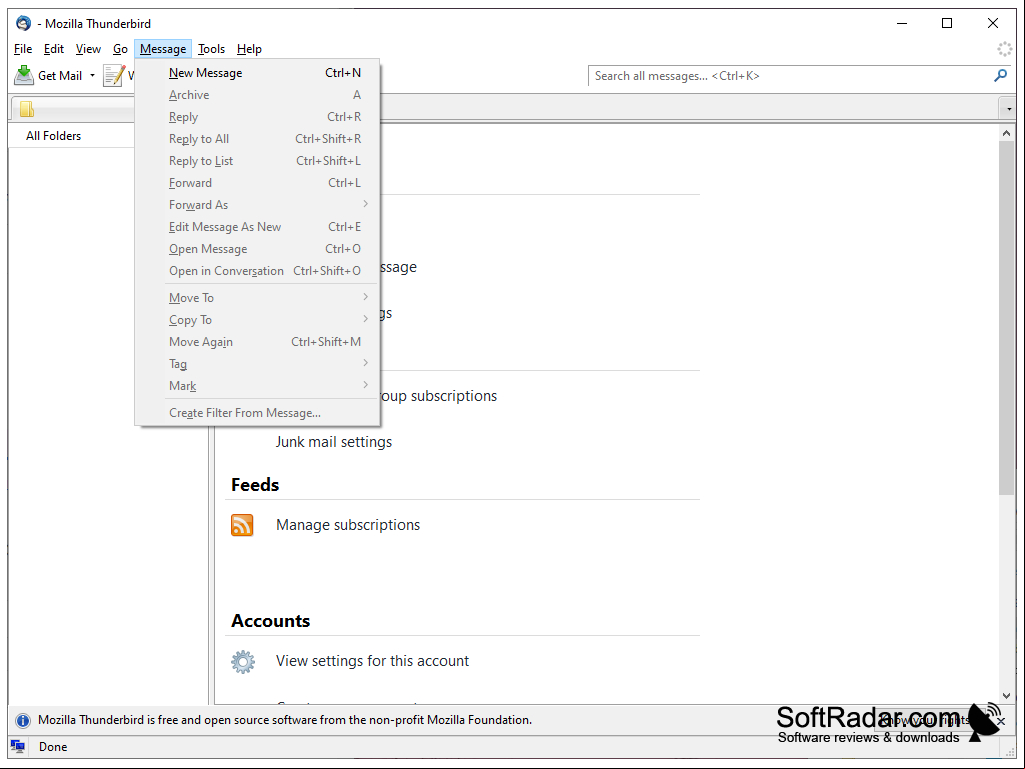
Task: Select Create Filter From Message
Action: (x=258, y=413)
